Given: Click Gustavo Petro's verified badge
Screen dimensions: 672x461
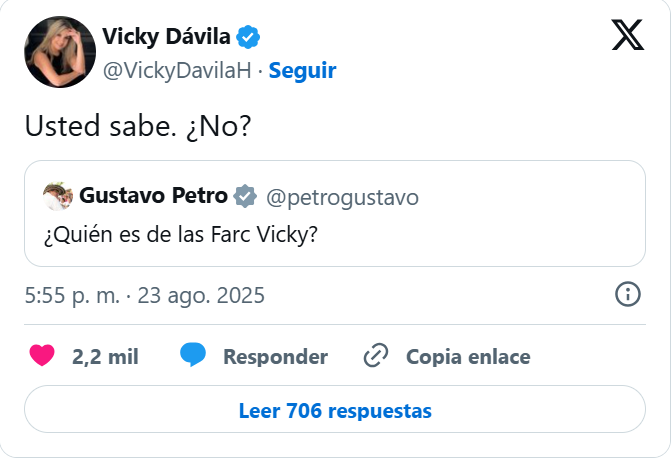Looking at the screenshot, I should [x=245, y=195].
